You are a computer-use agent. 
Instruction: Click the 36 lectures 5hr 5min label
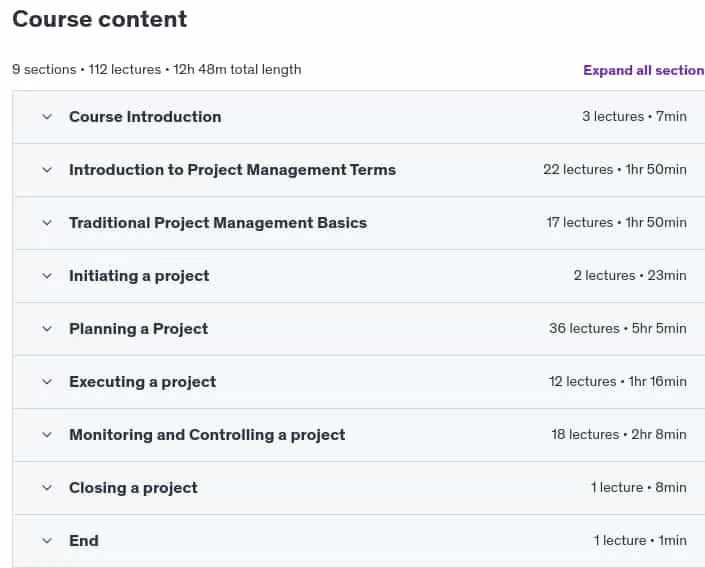tap(618, 328)
